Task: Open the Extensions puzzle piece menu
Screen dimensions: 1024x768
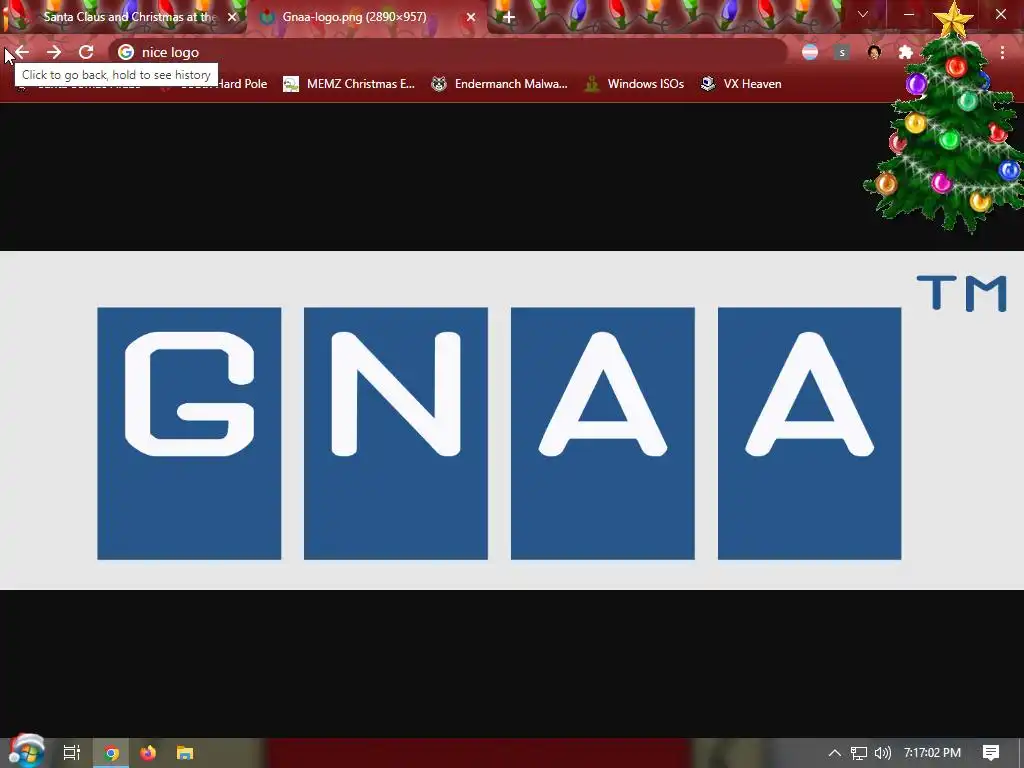Action: point(906,52)
